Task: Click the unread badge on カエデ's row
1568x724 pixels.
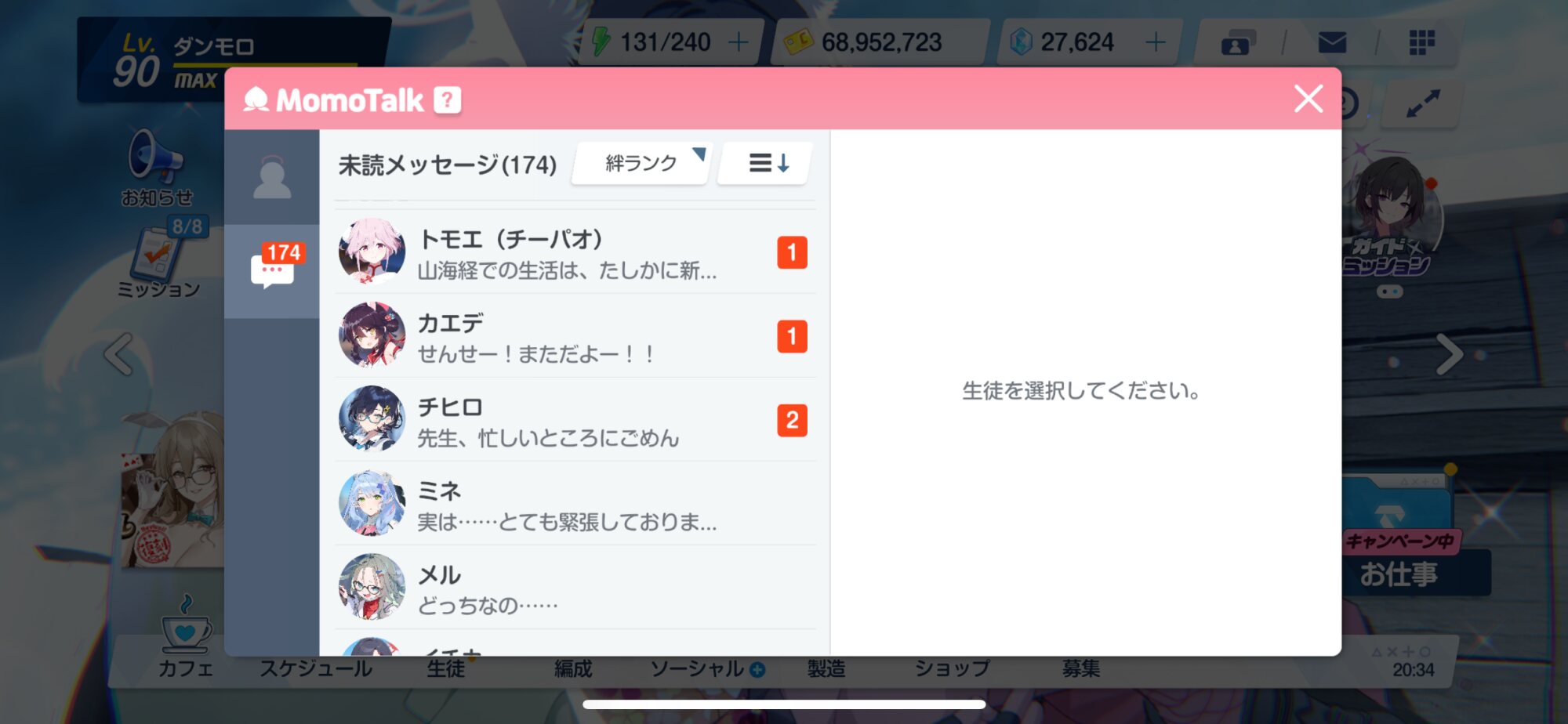Action: coord(792,336)
